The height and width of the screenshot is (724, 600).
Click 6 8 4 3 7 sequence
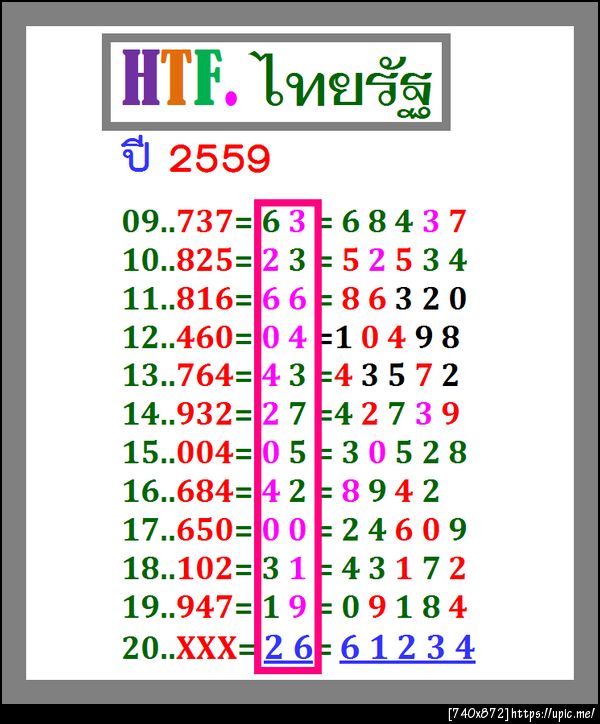404,221
